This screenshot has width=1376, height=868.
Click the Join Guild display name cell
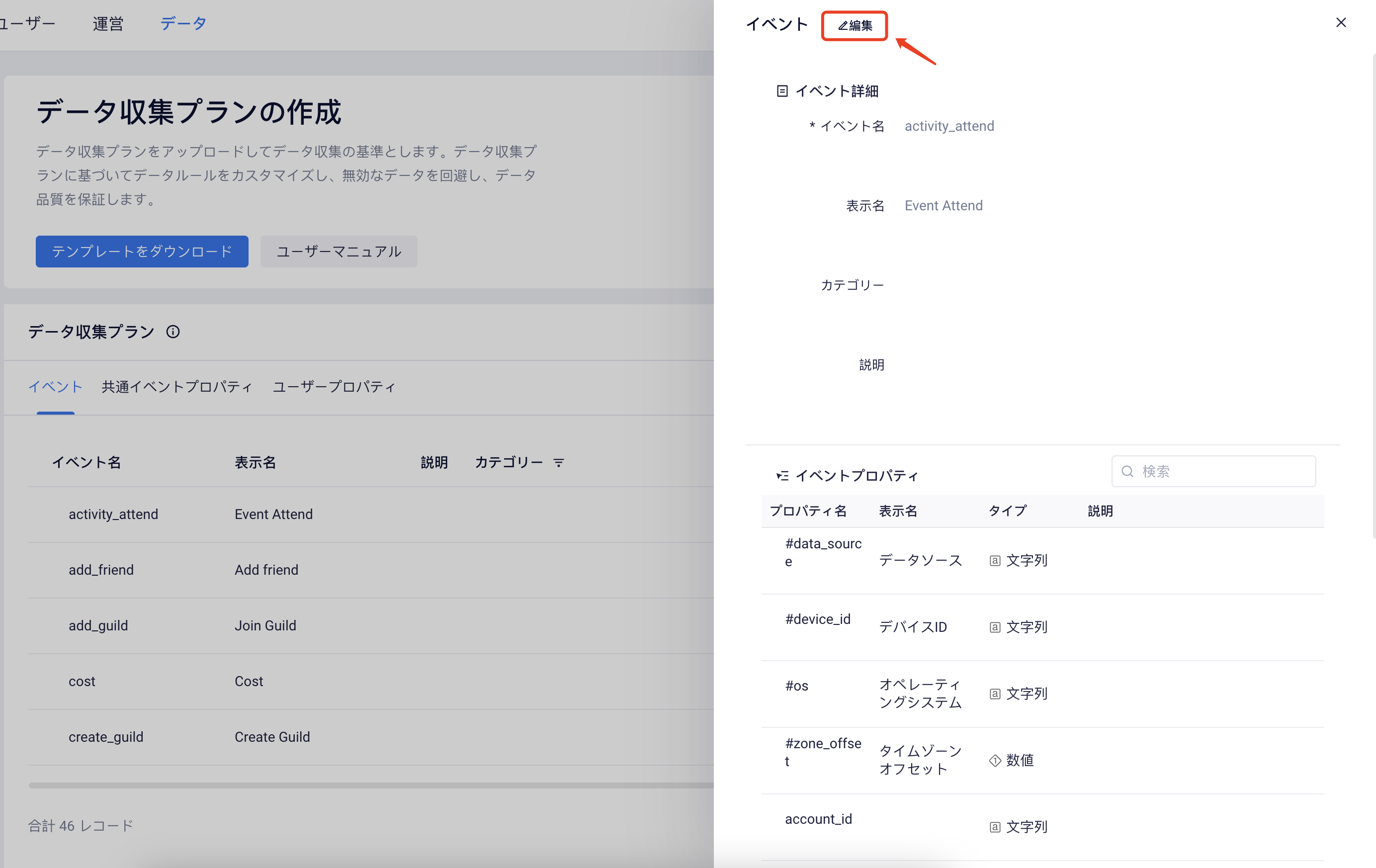pyautogui.click(x=265, y=626)
